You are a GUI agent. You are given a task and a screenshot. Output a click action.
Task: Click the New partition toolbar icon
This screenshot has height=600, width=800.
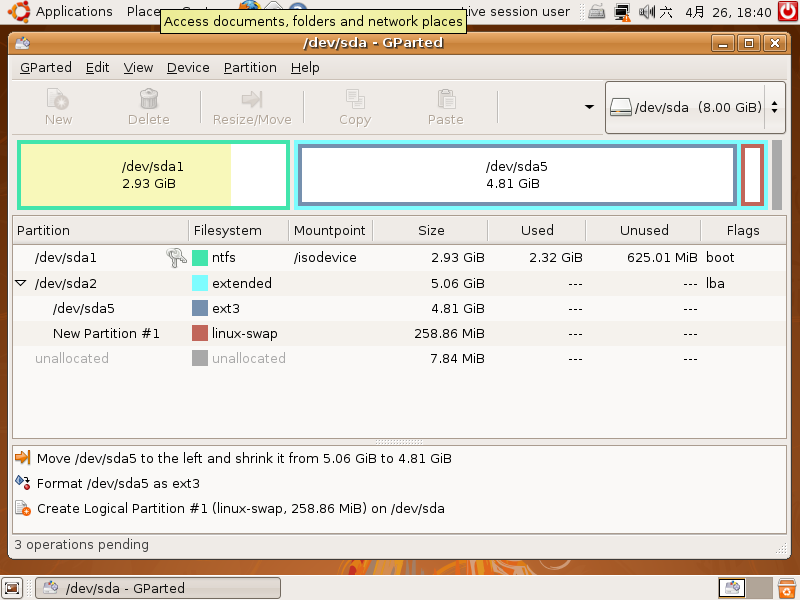point(58,99)
